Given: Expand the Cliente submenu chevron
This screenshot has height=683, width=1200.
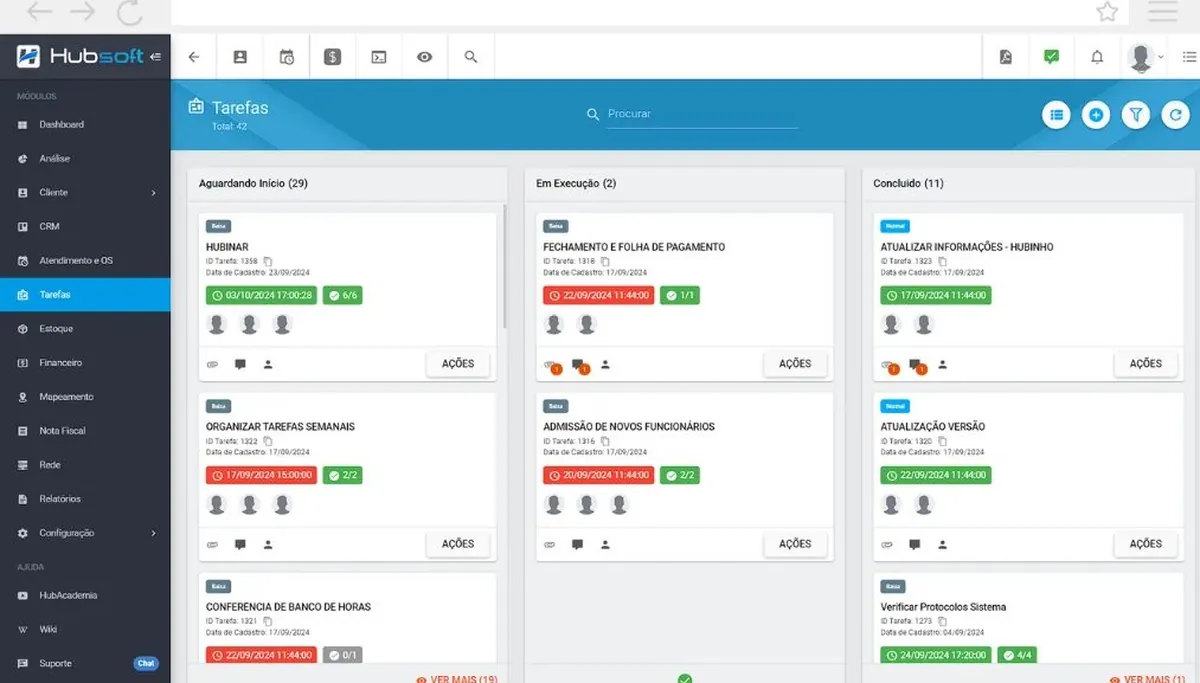Looking at the screenshot, I should [x=153, y=193].
